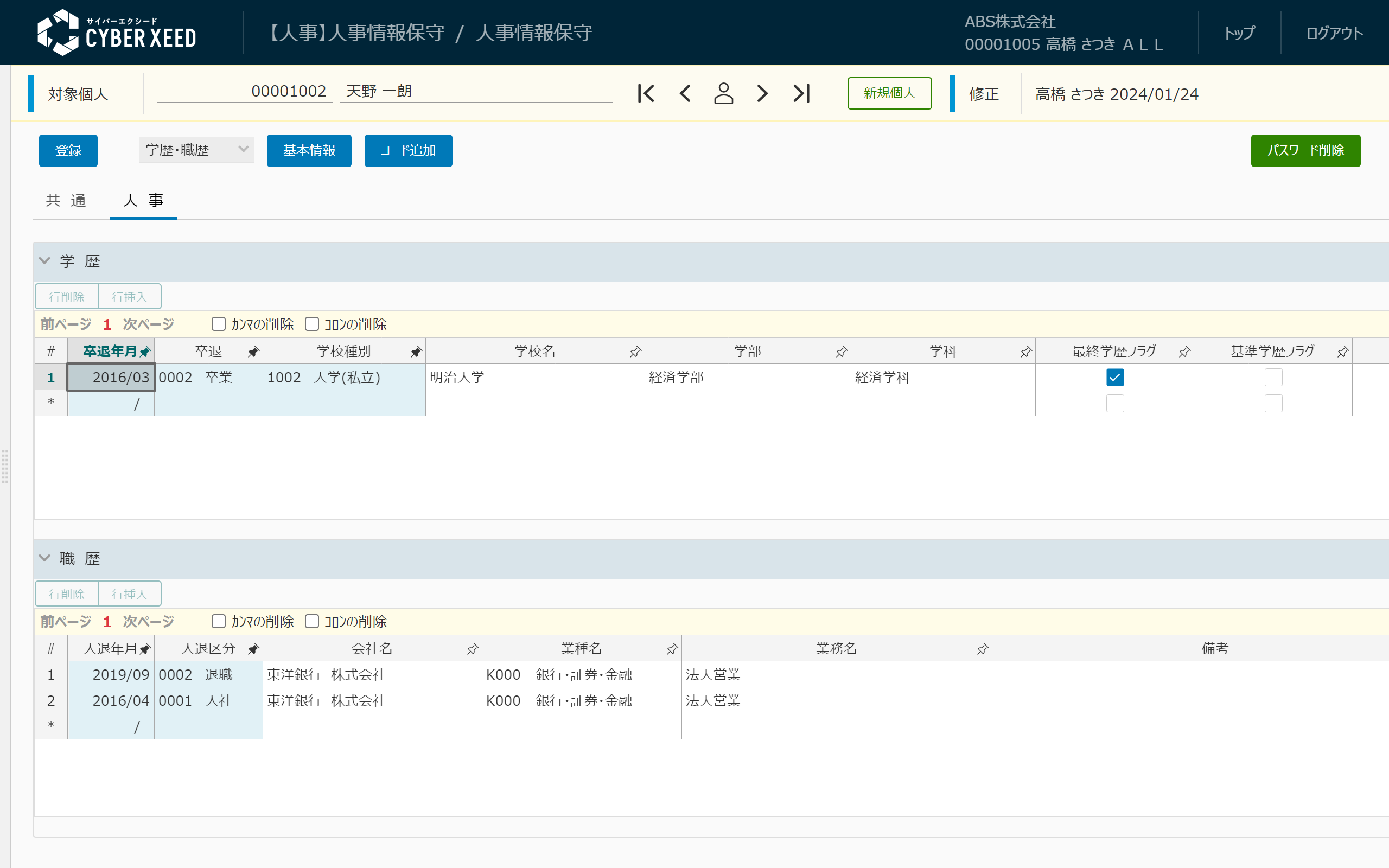Click 行挿入 in 学歴 section

[129, 297]
